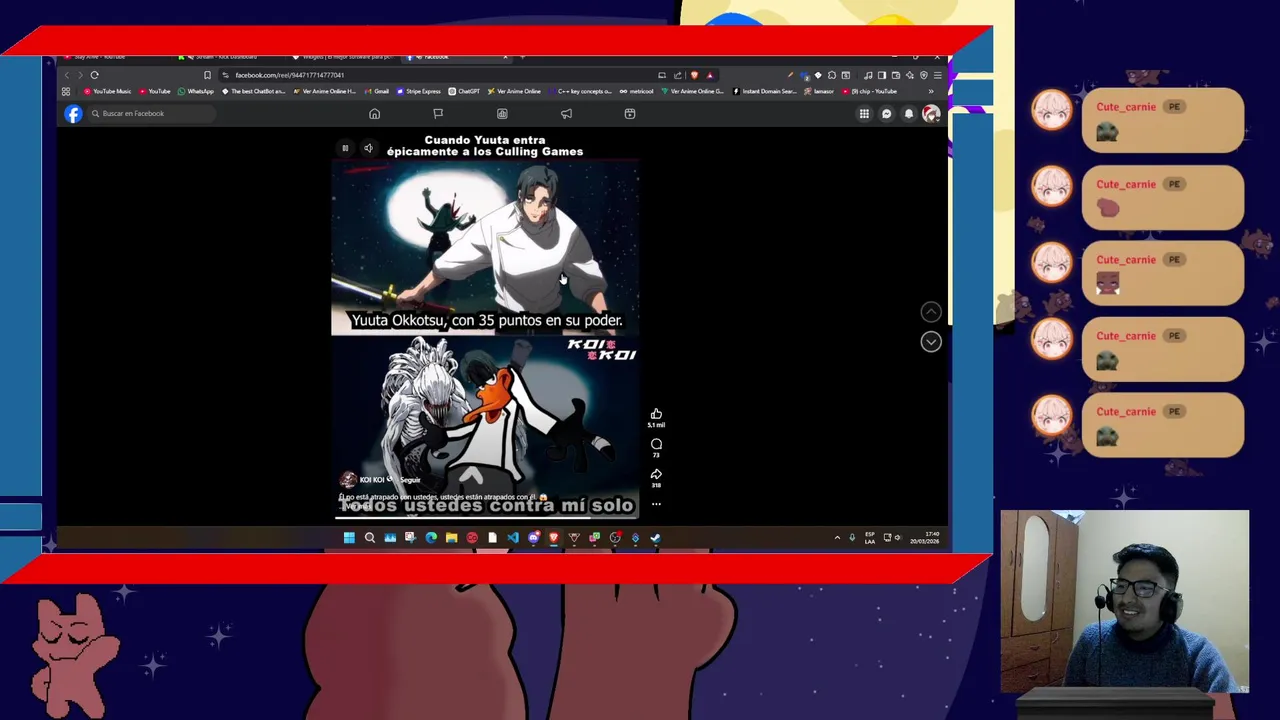The height and width of the screenshot is (720, 1280).
Task: Open metricool bookmark
Action: click(x=638, y=91)
